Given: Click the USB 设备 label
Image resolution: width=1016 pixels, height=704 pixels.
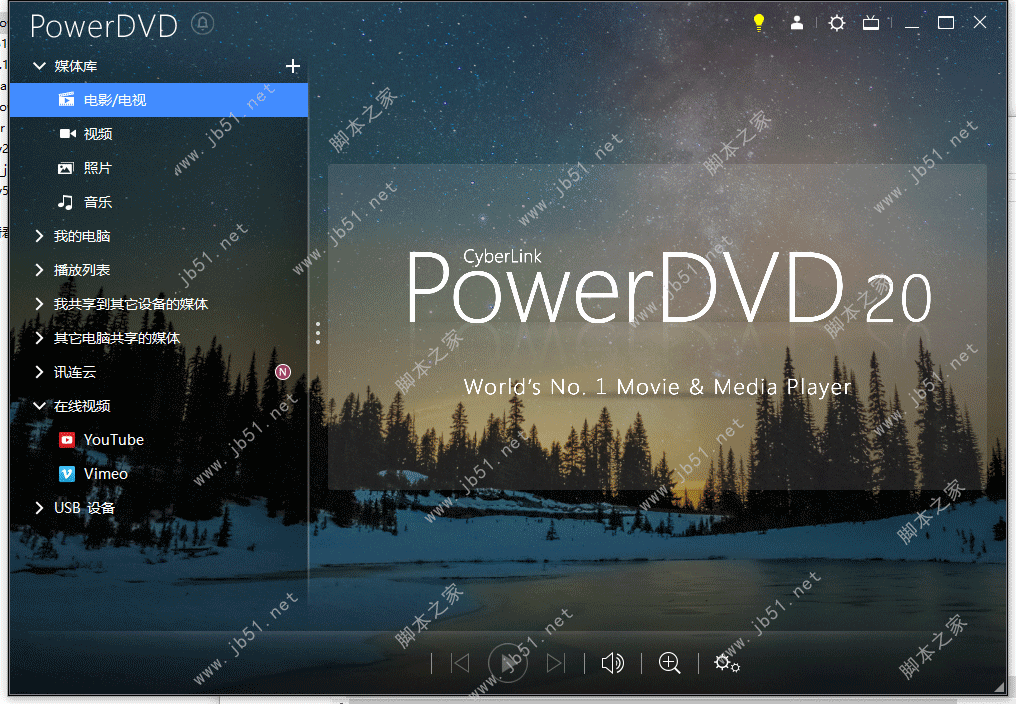Looking at the screenshot, I should 84,508.
